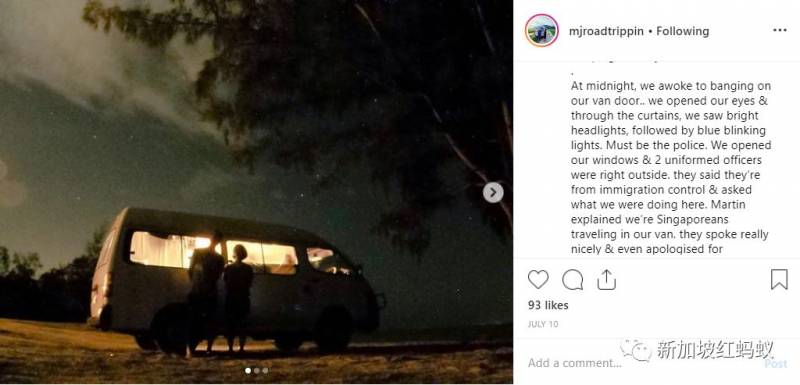View the list of 93 likes

point(548,305)
